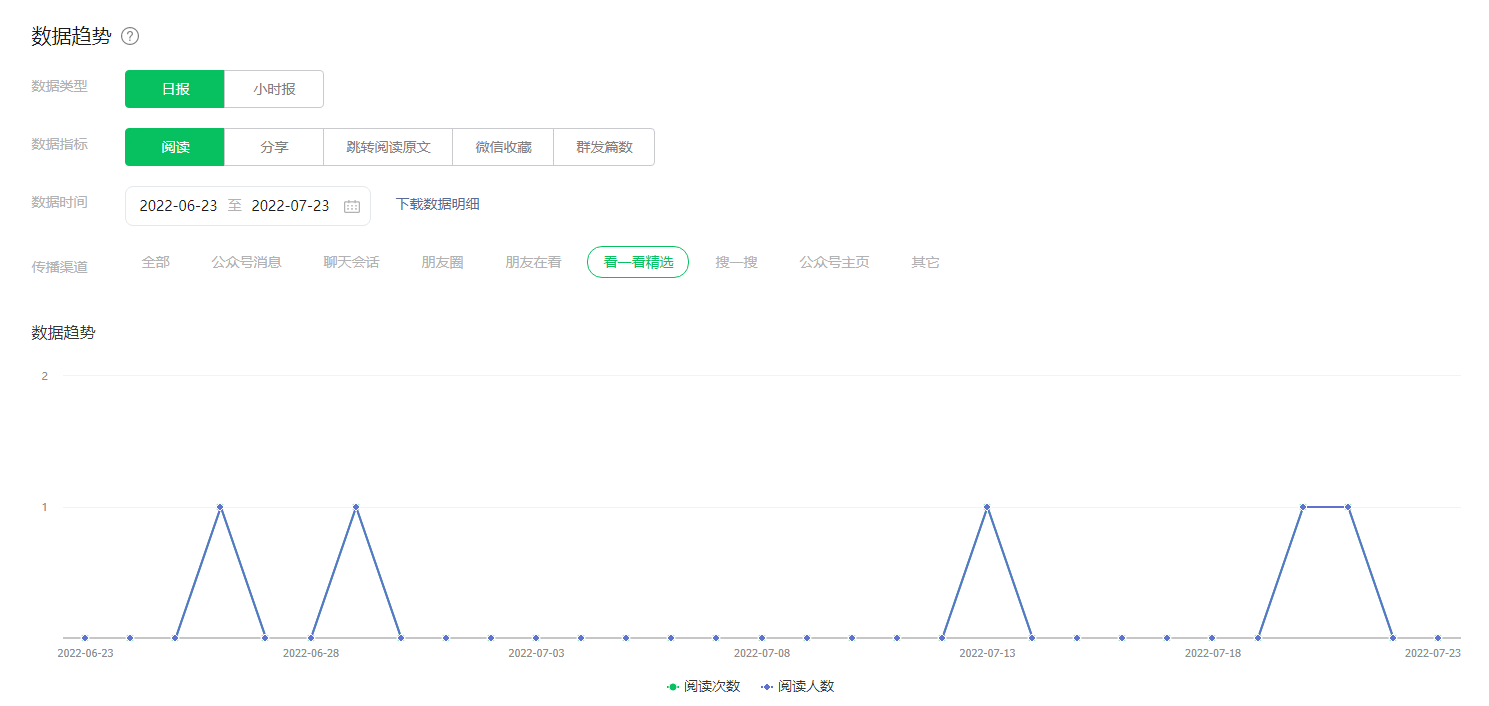Click the end date 2022-07-23 field
Image resolution: width=1489 pixels, height=706 pixels.
(290, 206)
